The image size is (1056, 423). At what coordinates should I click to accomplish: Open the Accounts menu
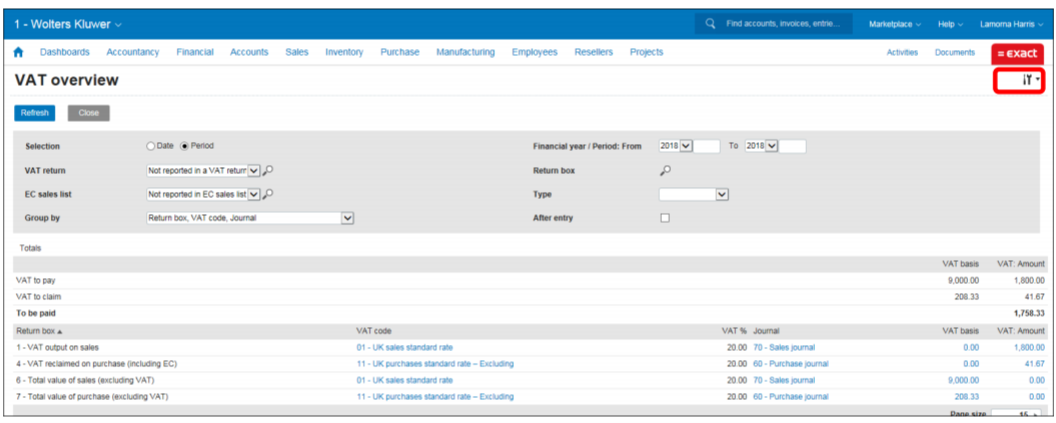(x=249, y=52)
